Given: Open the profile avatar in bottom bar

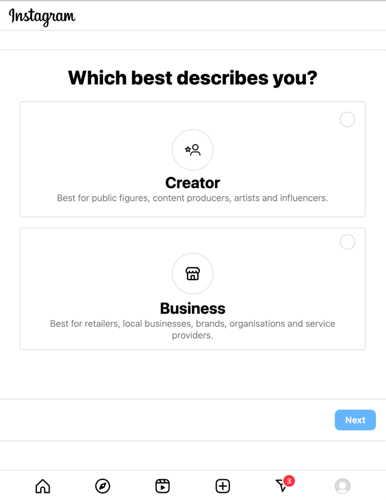Looking at the screenshot, I should pos(342,486).
